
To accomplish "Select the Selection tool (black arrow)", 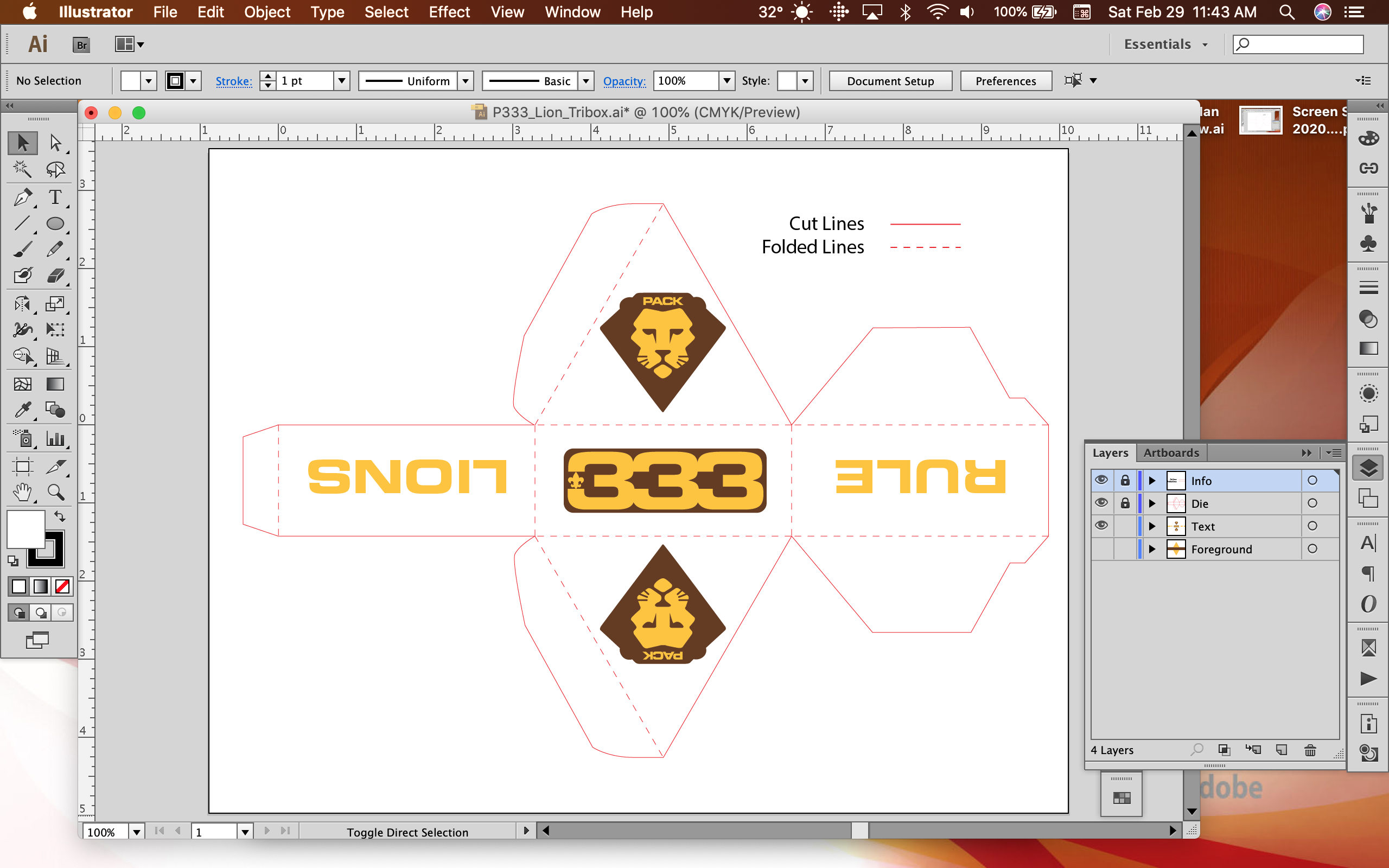I will [23, 142].
